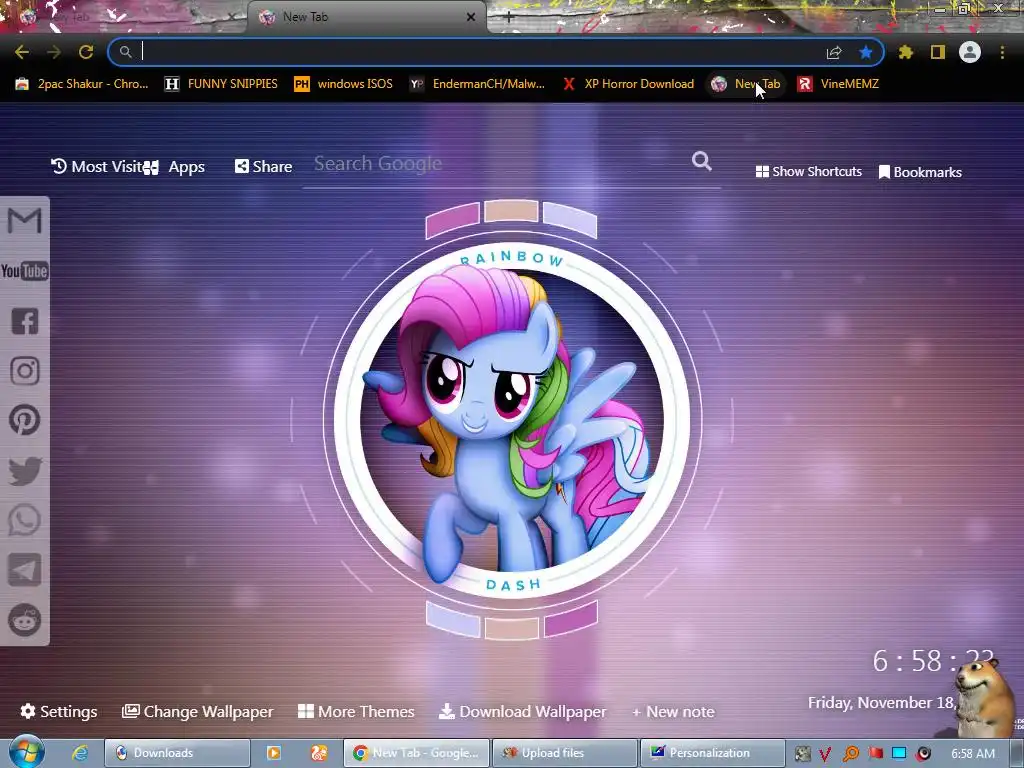Click the Search Google input field

click(x=500, y=164)
